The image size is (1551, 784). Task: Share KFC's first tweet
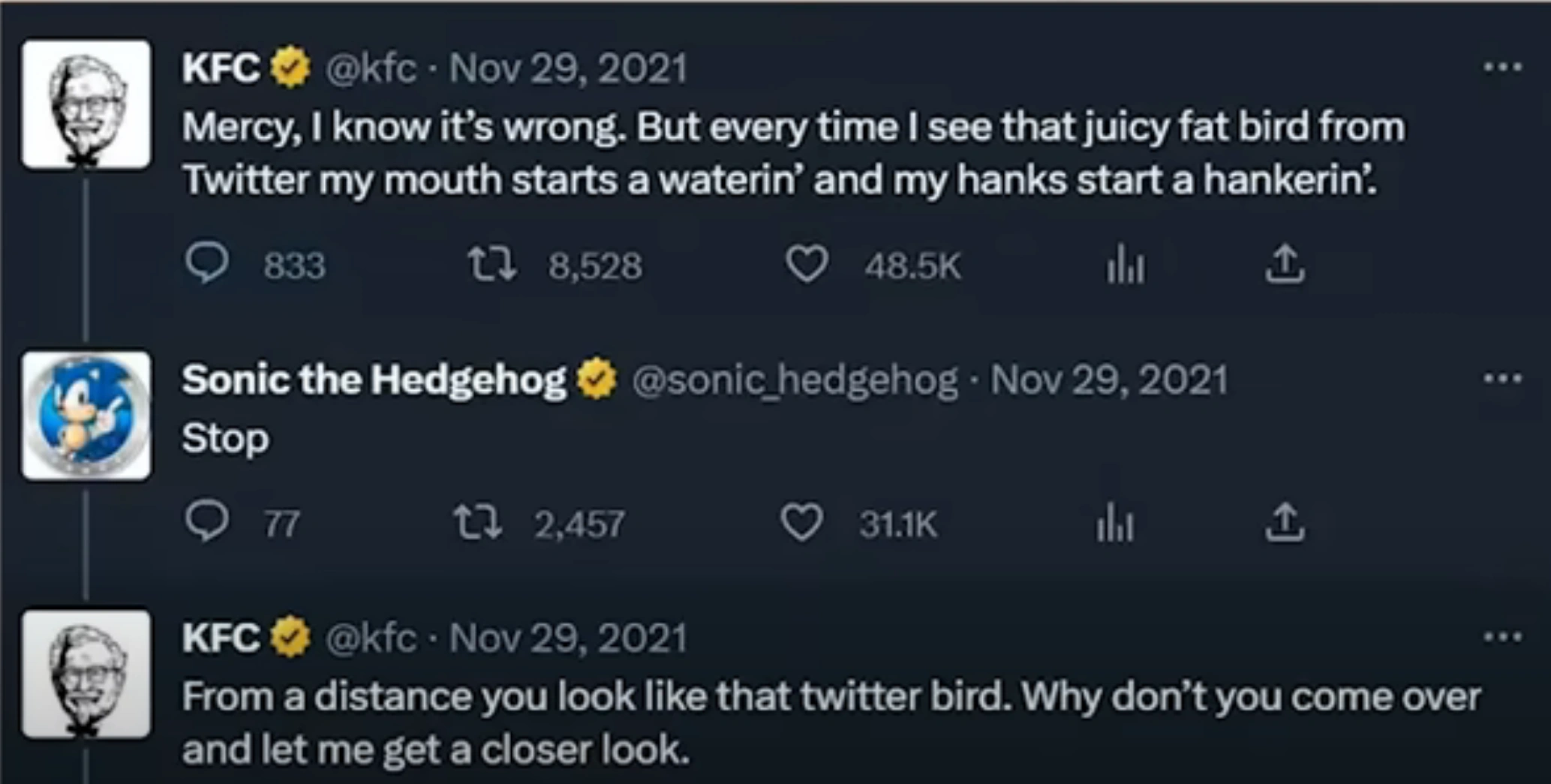click(x=1285, y=264)
